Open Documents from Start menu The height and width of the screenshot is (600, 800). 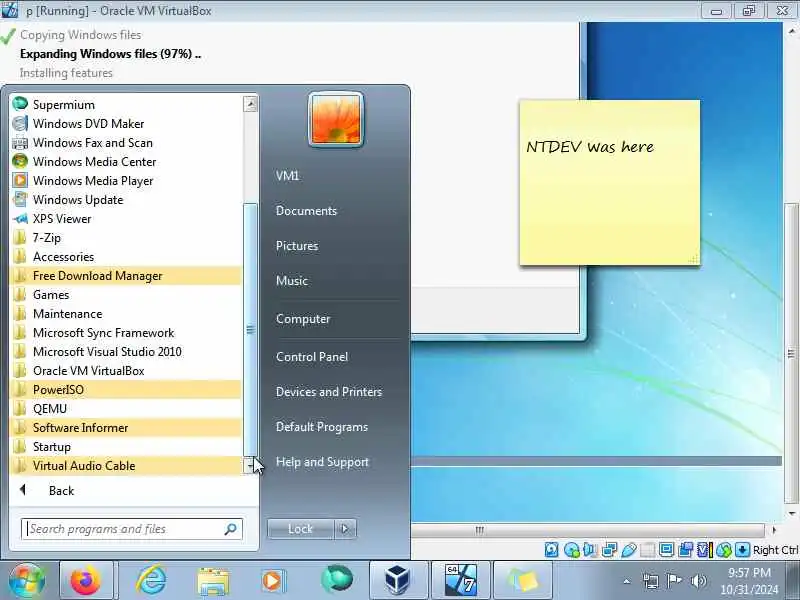point(306,211)
